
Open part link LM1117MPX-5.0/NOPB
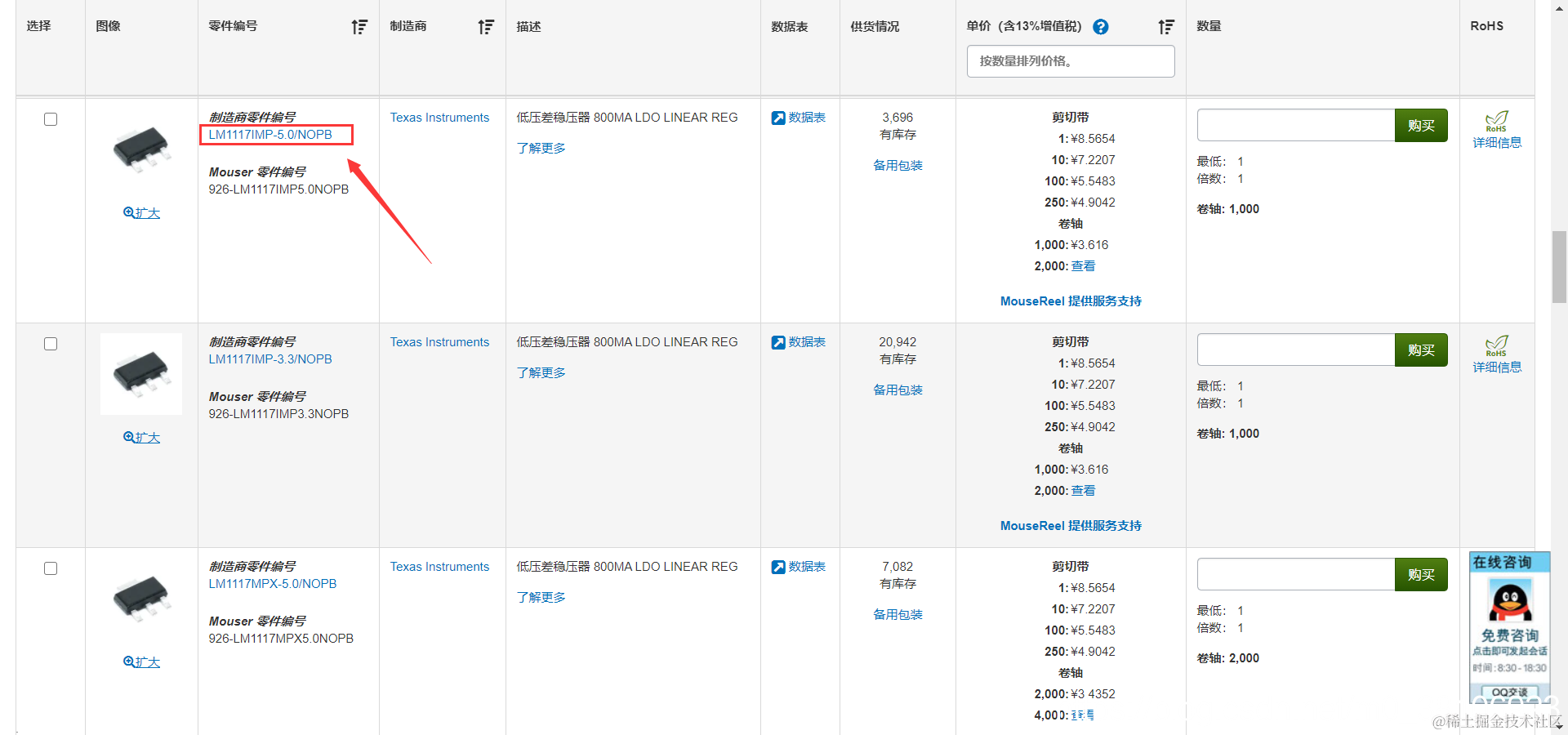coord(273,584)
